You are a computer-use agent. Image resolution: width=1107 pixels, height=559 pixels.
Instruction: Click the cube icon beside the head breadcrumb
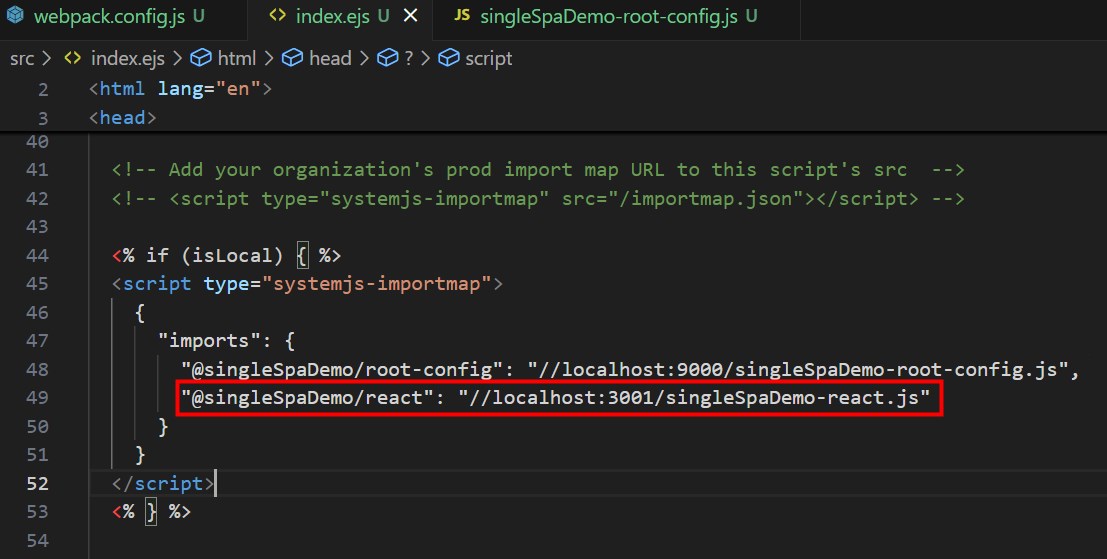click(292, 58)
